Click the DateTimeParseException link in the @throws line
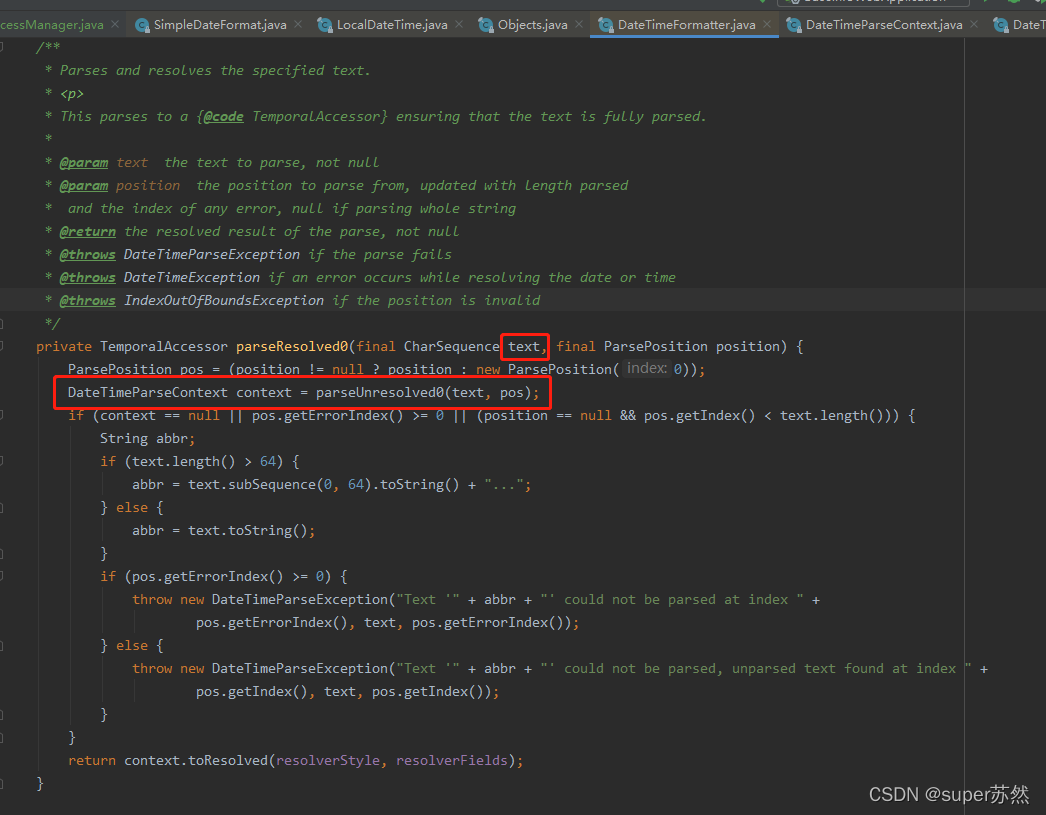This screenshot has width=1046, height=815. coord(211,254)
